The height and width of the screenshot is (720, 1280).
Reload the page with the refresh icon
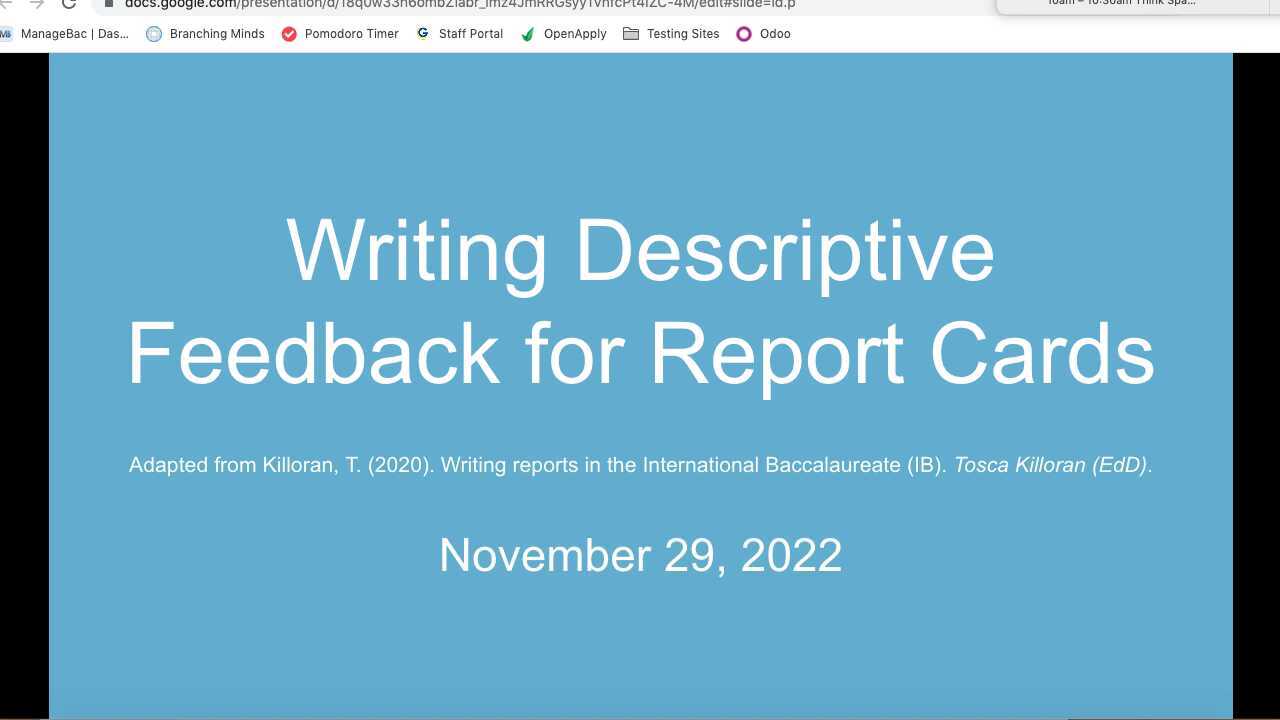[x=68, y=5]
